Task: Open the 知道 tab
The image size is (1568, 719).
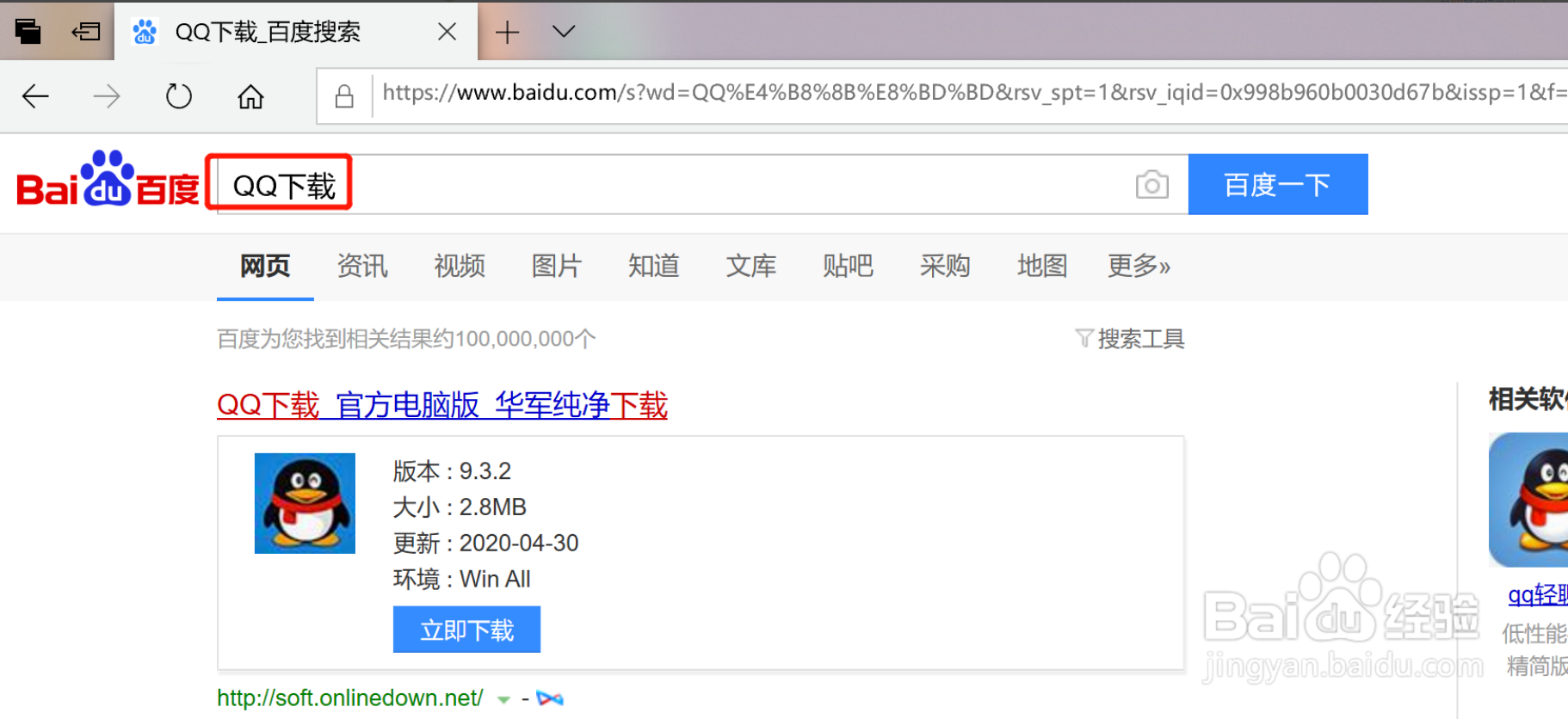Action: tap(654, 266)
